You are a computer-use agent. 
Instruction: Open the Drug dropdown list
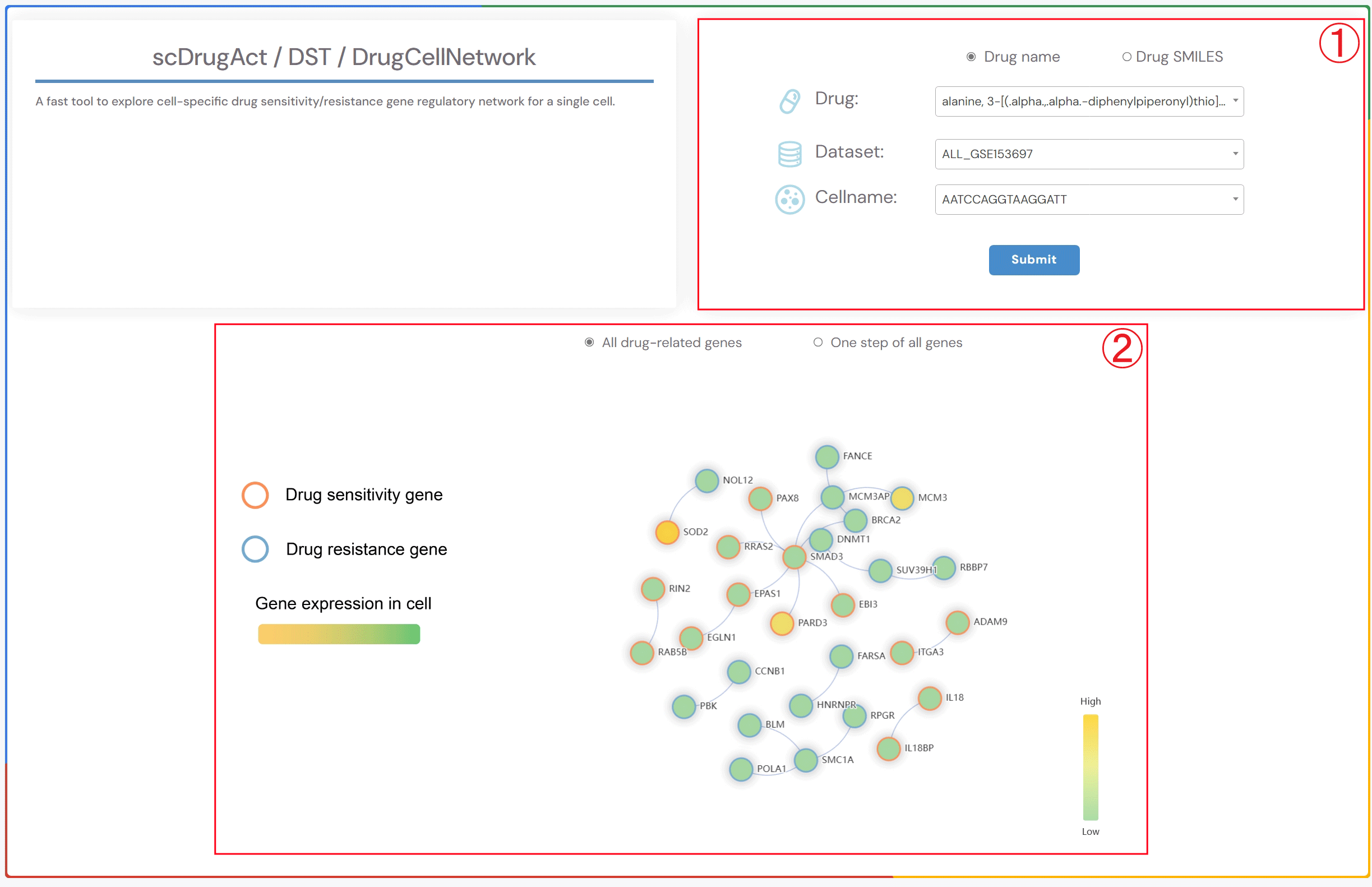pyautogui.click(x=1089, y=101)
